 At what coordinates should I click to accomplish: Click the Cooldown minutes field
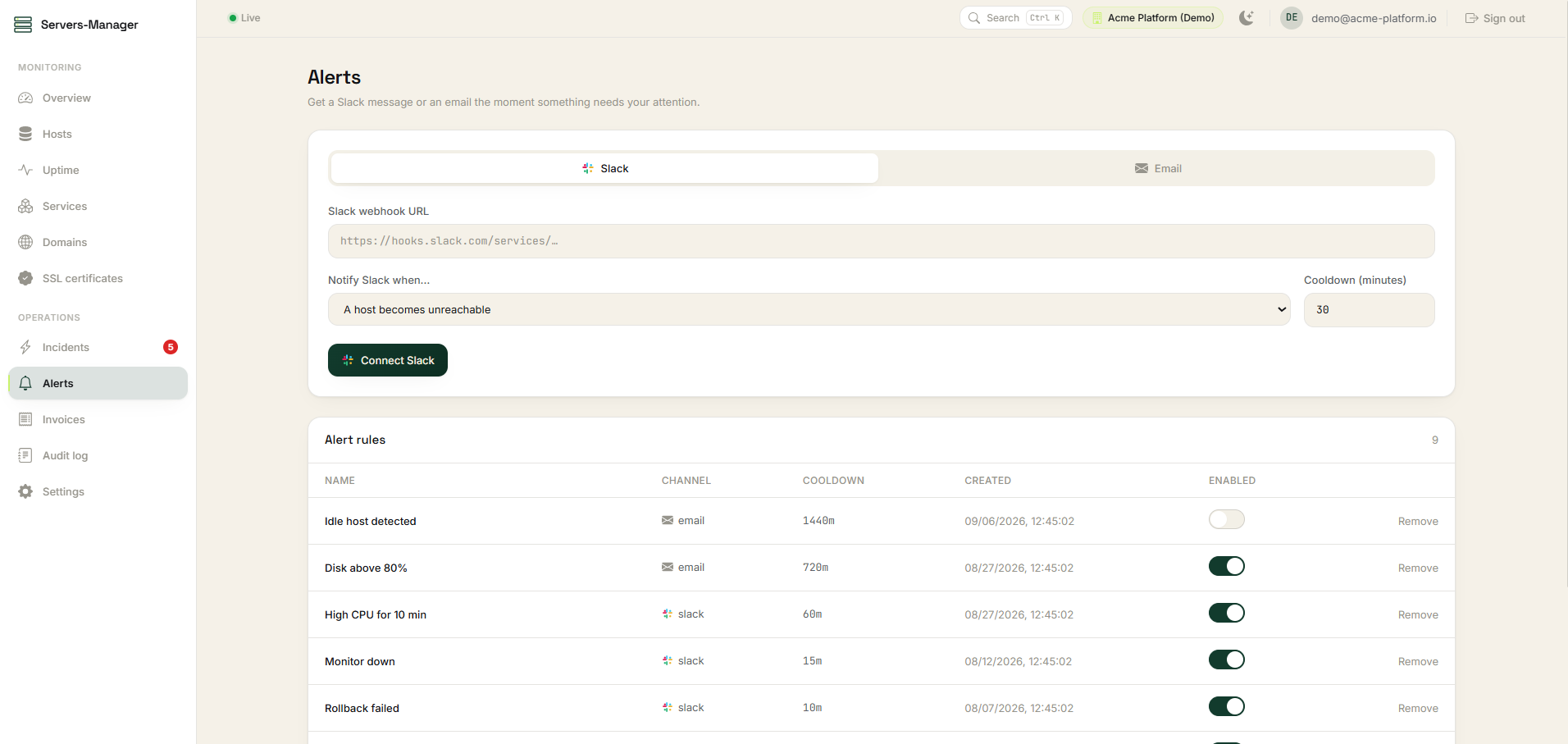click(x=1369, y=310)
